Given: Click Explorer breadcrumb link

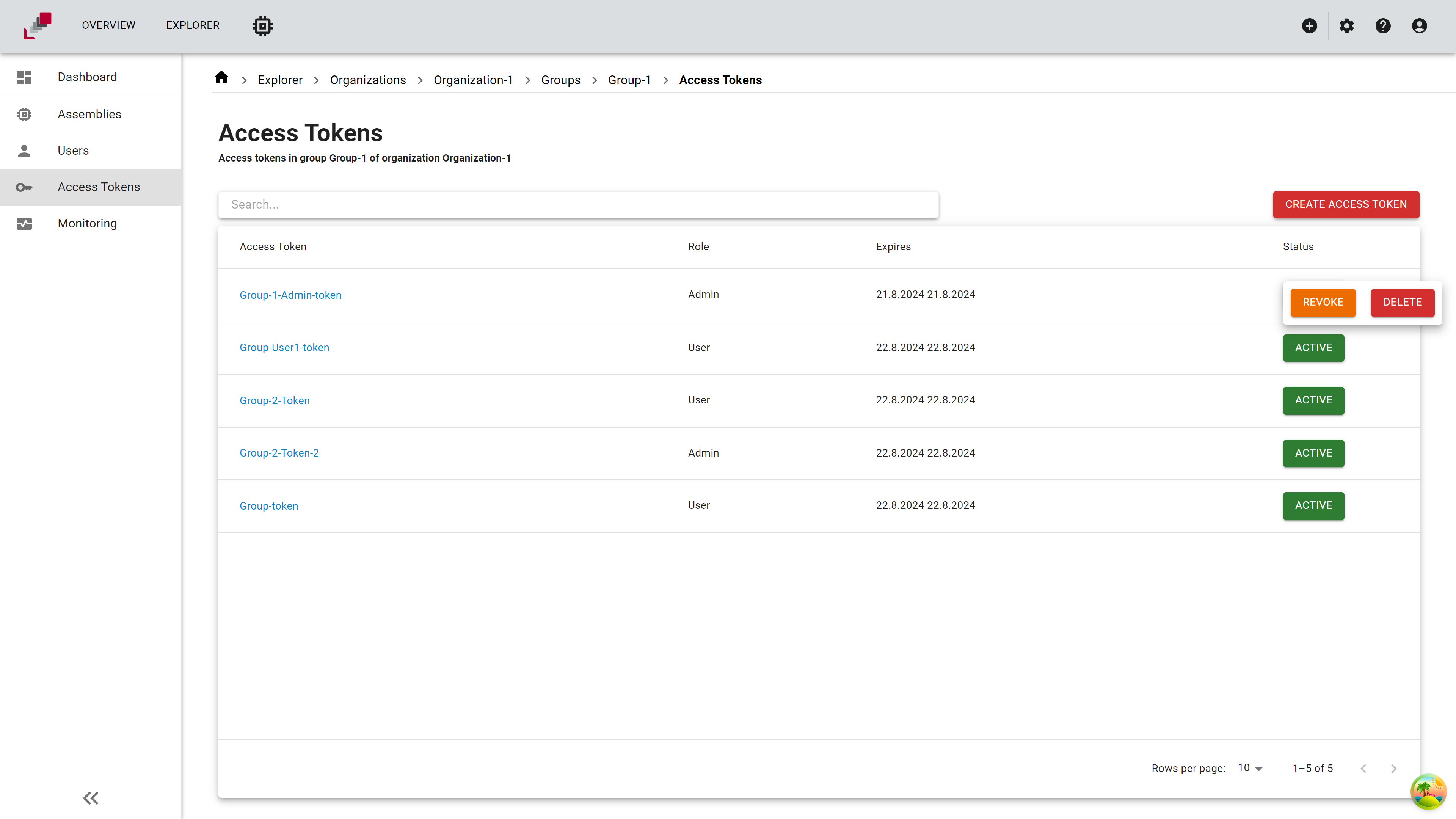Looking at the screenshot, I should (280, 80).
